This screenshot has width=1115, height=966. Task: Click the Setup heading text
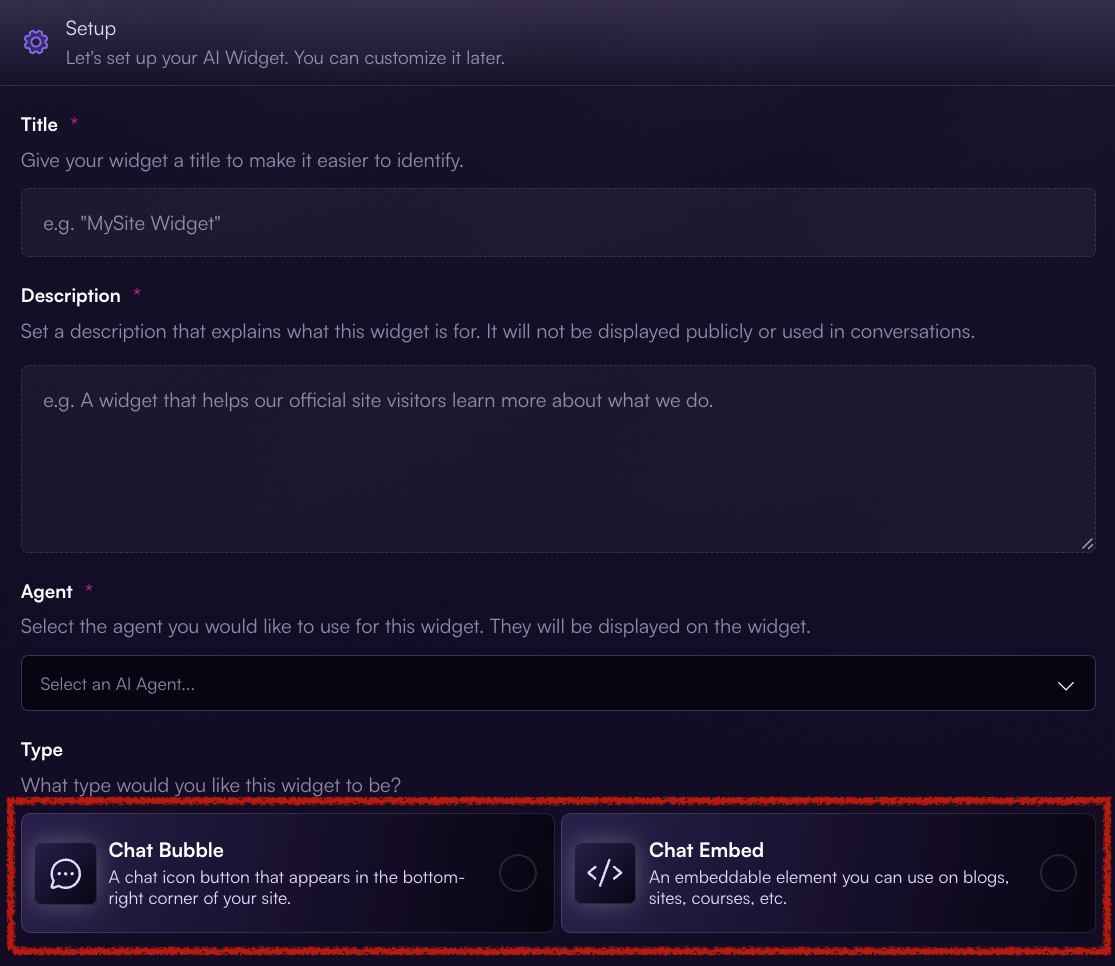click(90, 28)
